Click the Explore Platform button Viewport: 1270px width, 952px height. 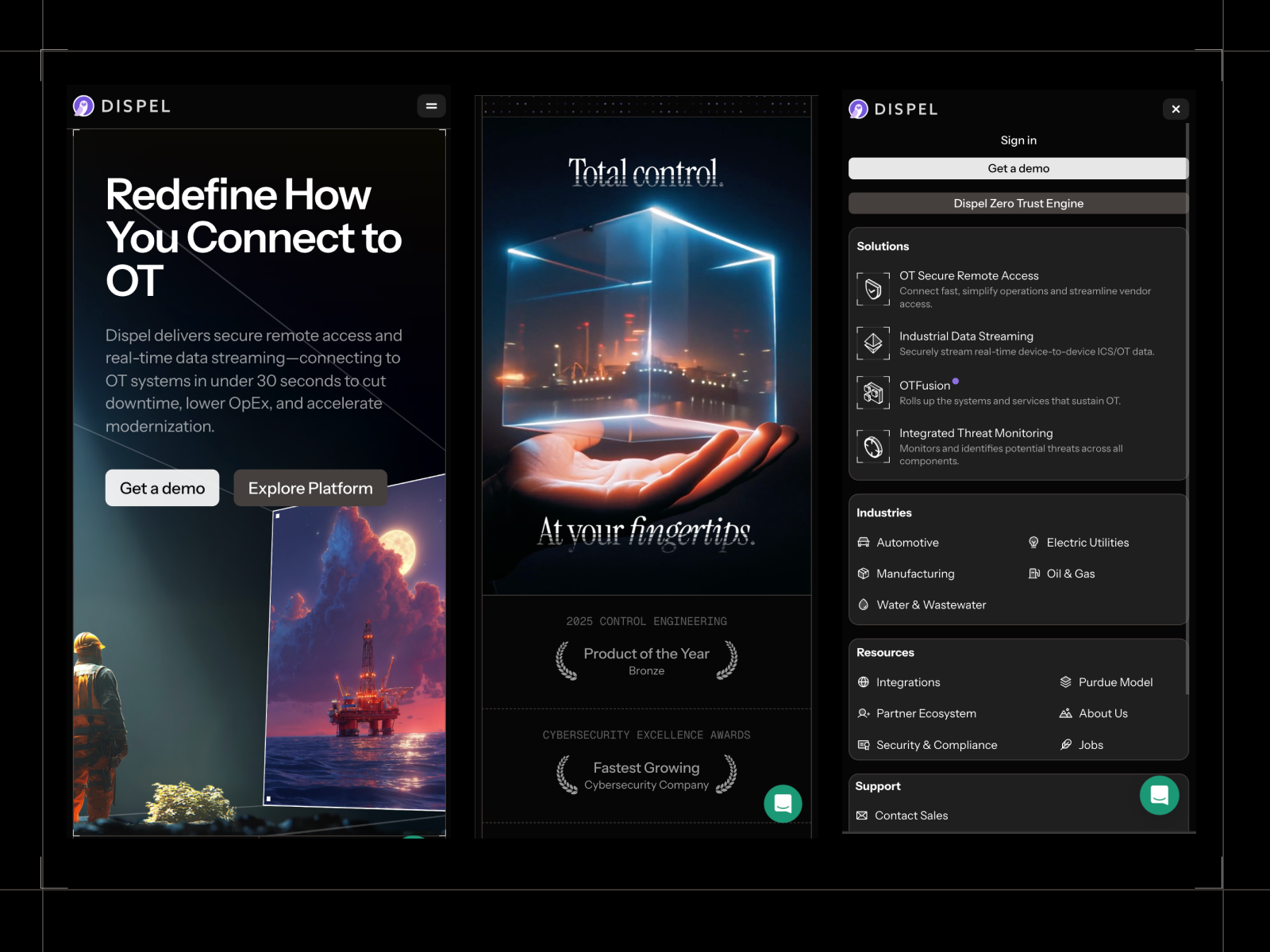point(310,488)
